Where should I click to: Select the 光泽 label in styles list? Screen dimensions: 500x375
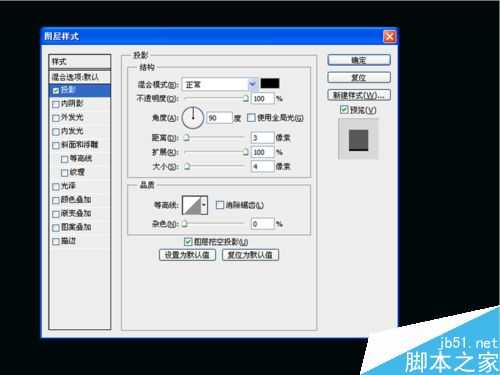pyautogui.click(x=68, y=186)
